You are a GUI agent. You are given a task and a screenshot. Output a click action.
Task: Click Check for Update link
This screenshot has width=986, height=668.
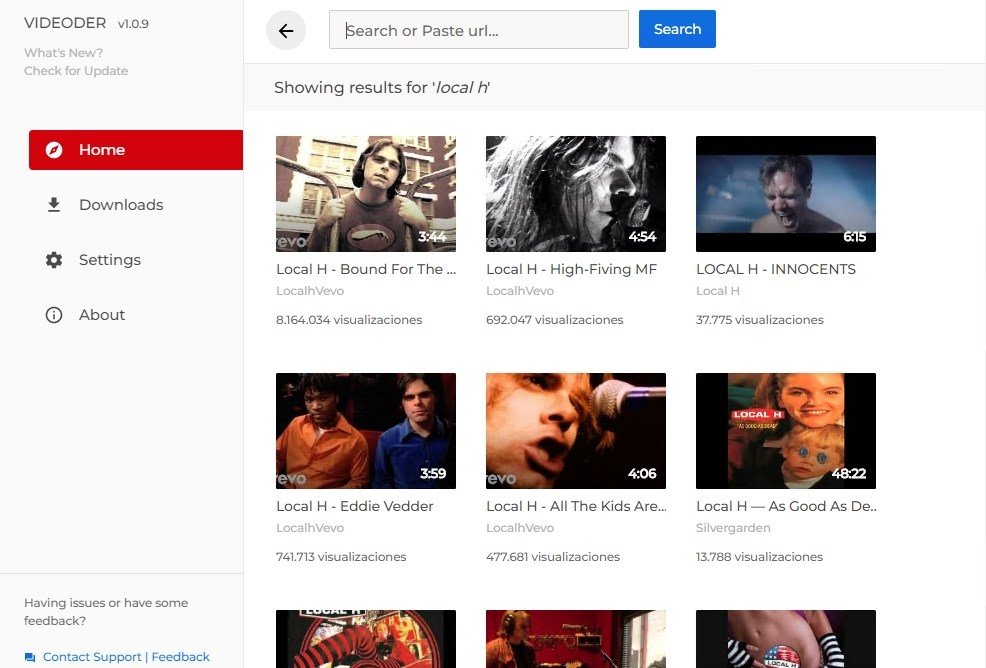point(76,71)
